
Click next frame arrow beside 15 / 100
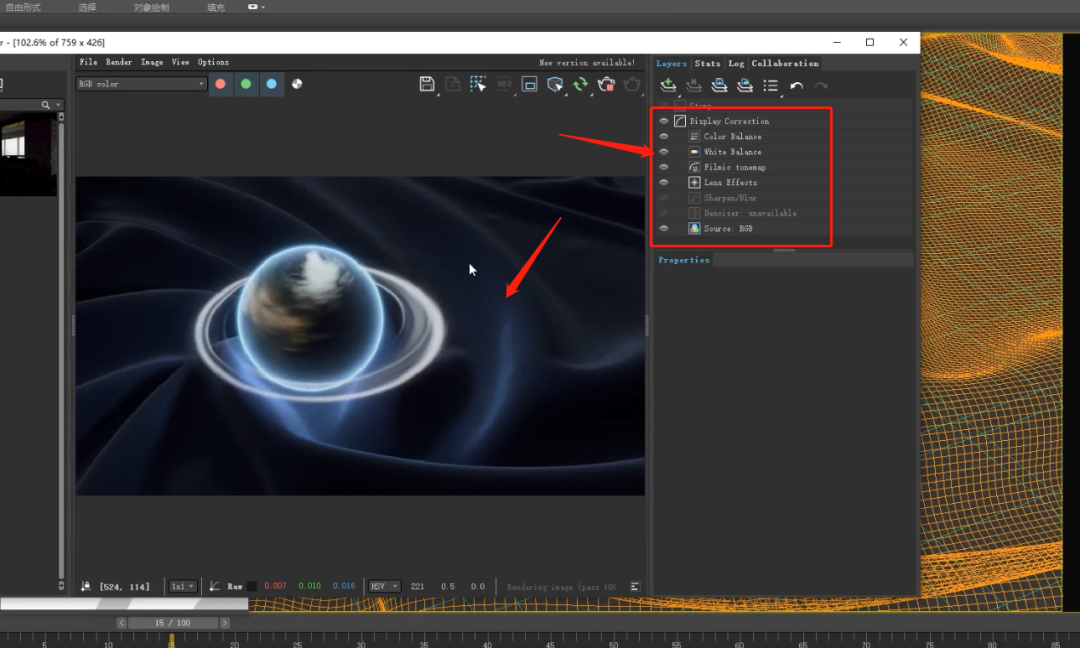coord(225,623)
